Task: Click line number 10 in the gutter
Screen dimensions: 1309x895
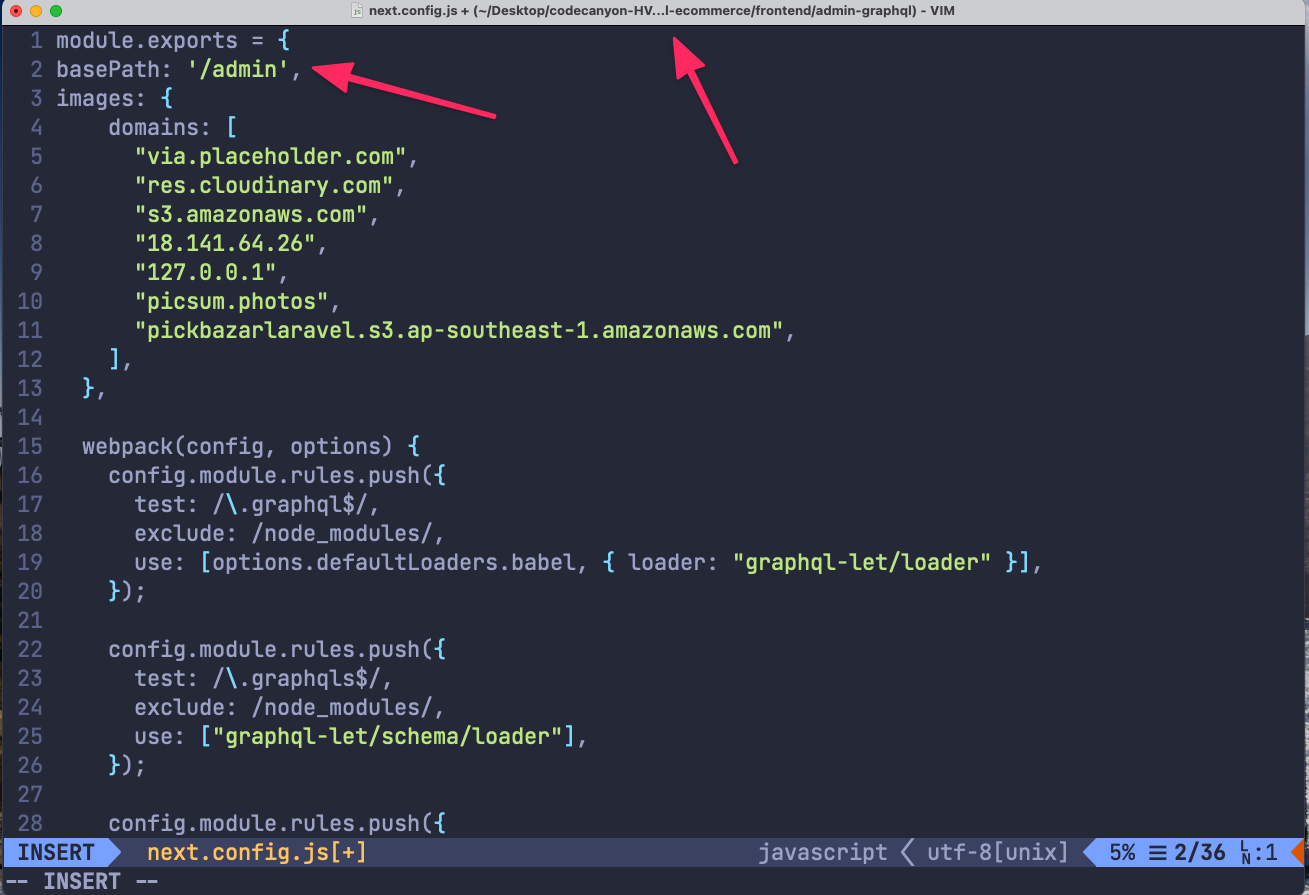Action: (x=30, y=302)
